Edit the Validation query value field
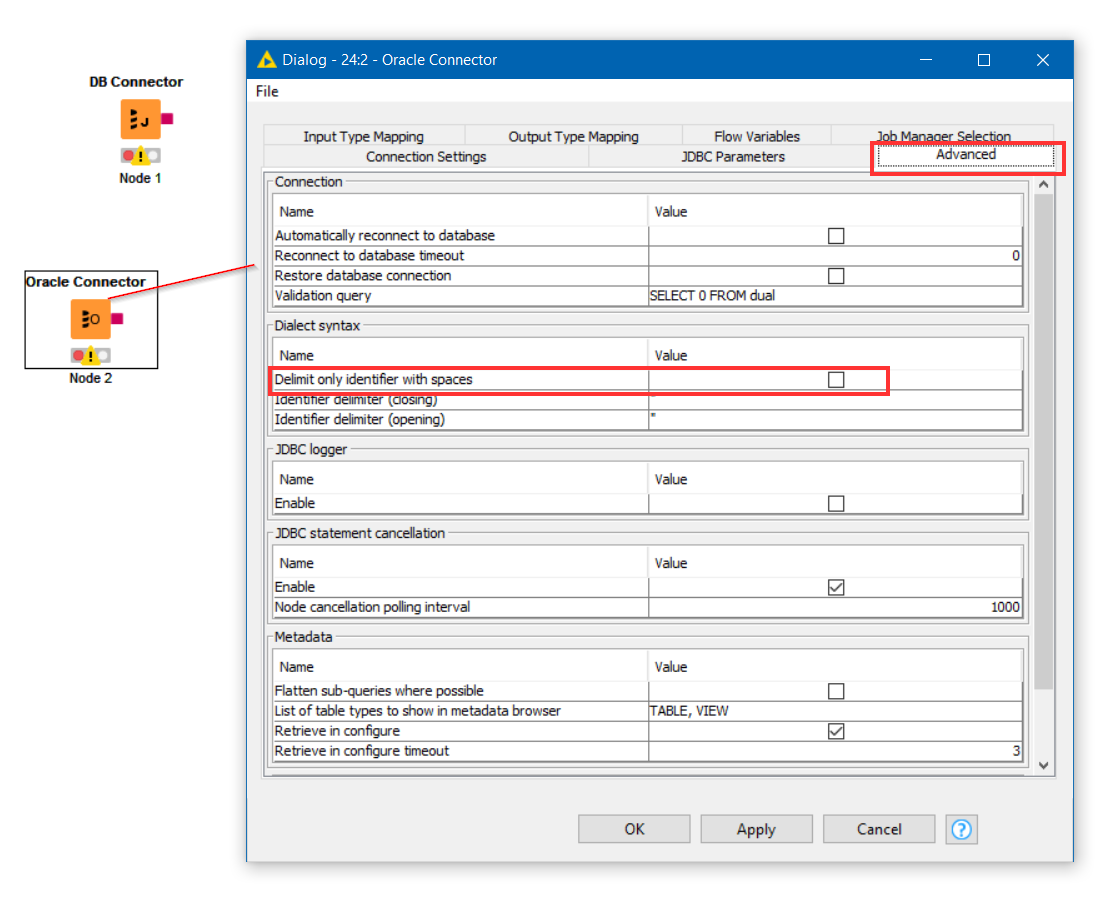 click(835, 296)
